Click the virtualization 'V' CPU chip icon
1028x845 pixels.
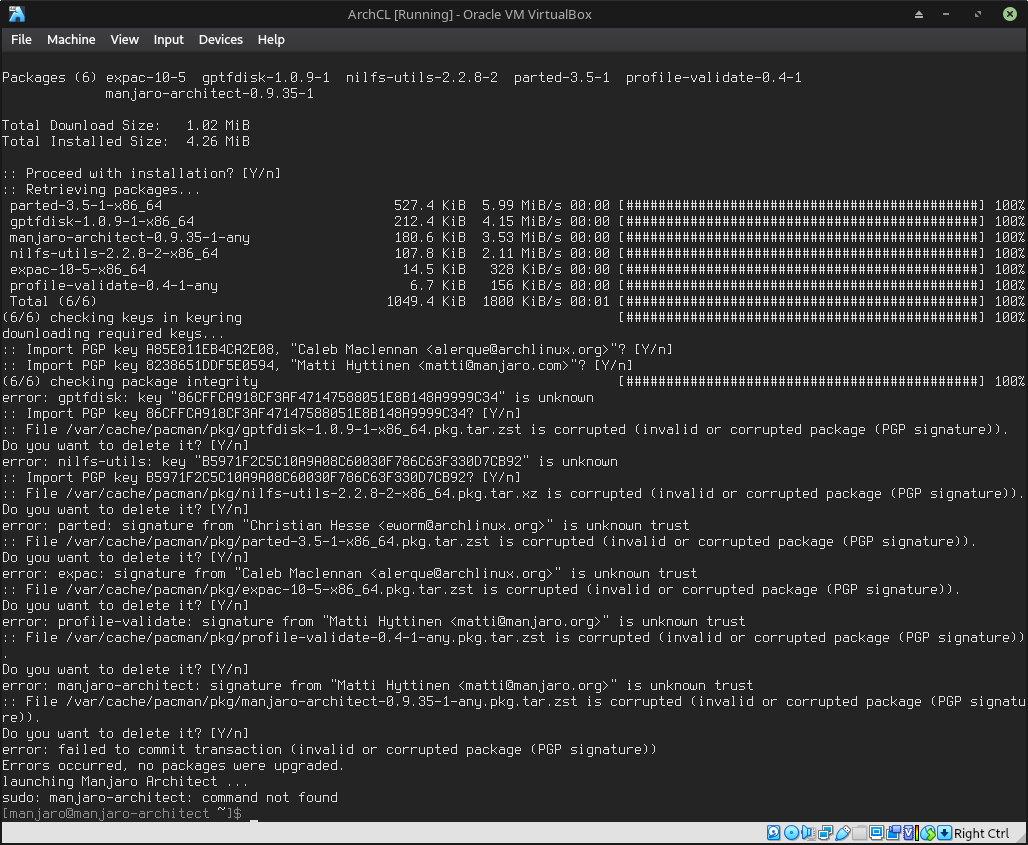[x=909, y=833]
